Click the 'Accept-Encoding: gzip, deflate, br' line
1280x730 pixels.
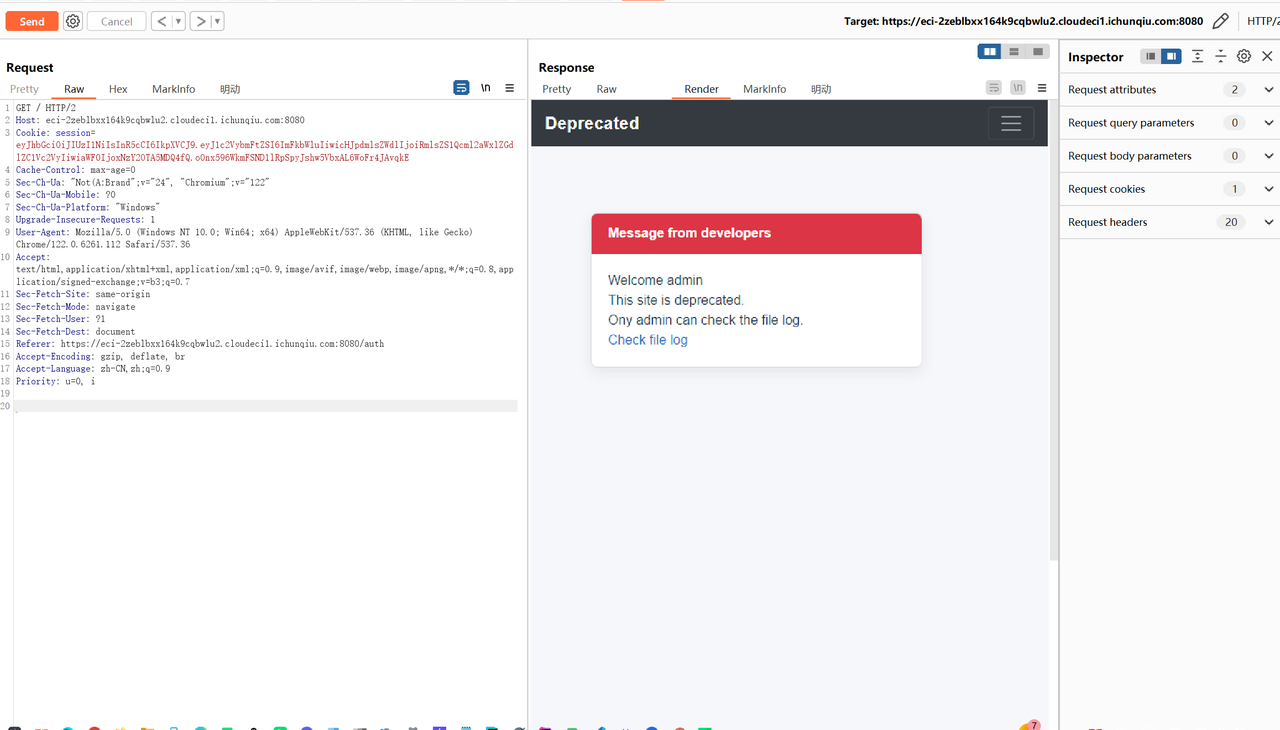tap(100, 356)
